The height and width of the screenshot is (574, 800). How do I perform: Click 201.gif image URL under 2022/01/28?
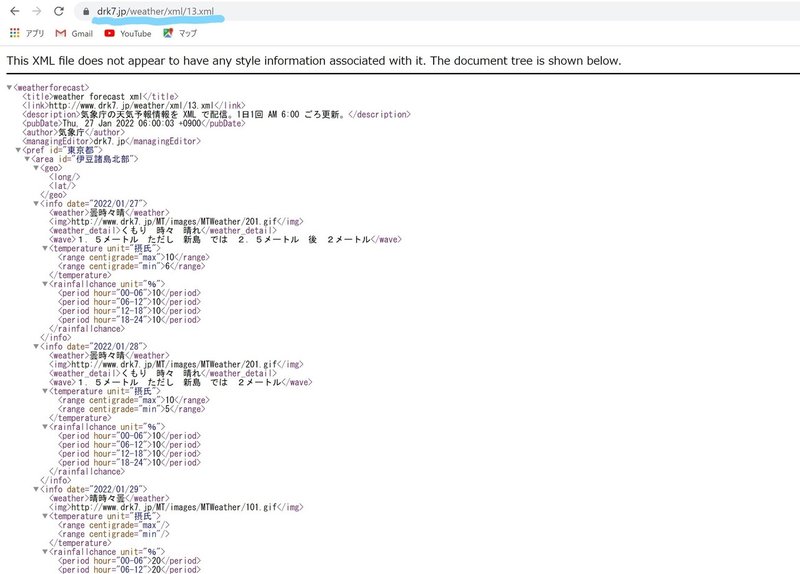click(x=174, y=364)
